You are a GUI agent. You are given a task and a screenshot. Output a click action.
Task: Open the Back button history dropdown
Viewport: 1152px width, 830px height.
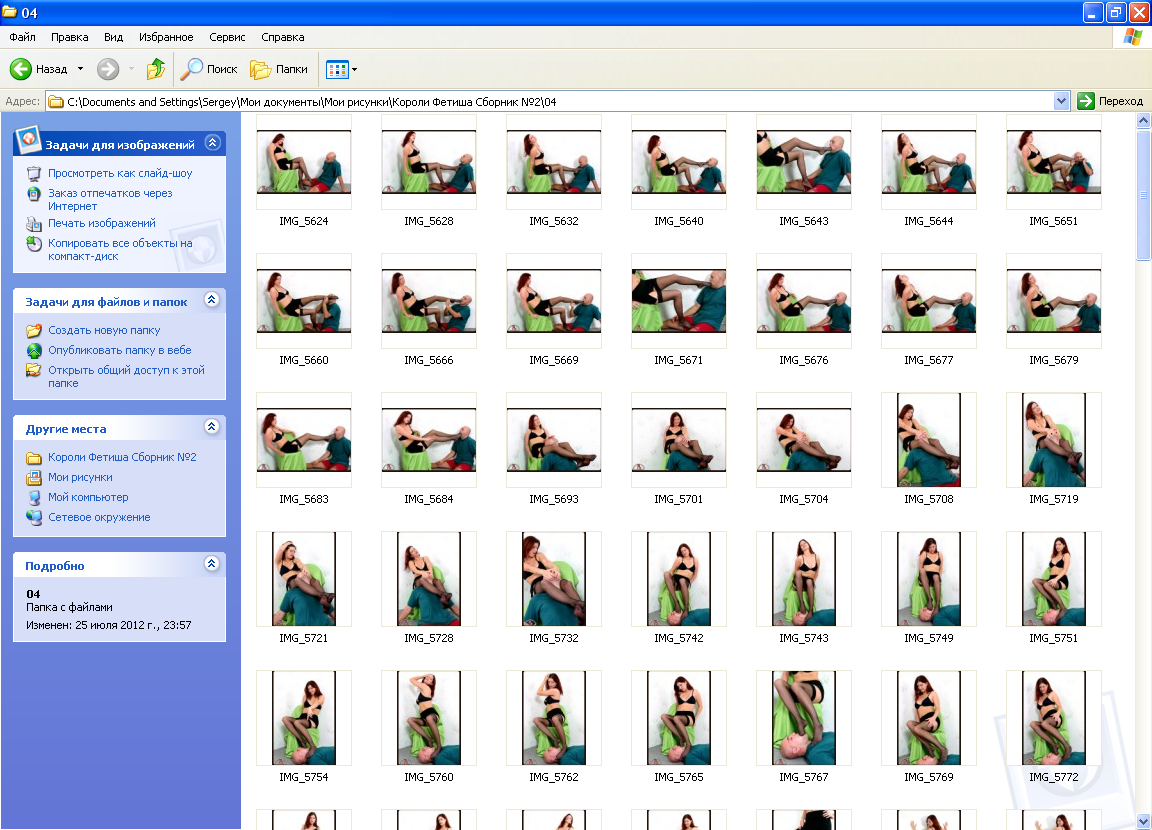pos(81,69)
